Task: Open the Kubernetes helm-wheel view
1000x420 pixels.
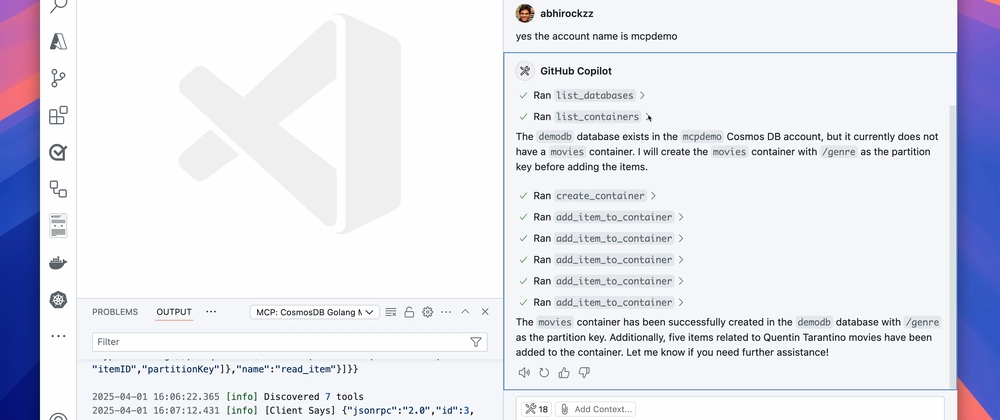Action: coord(58,300)
